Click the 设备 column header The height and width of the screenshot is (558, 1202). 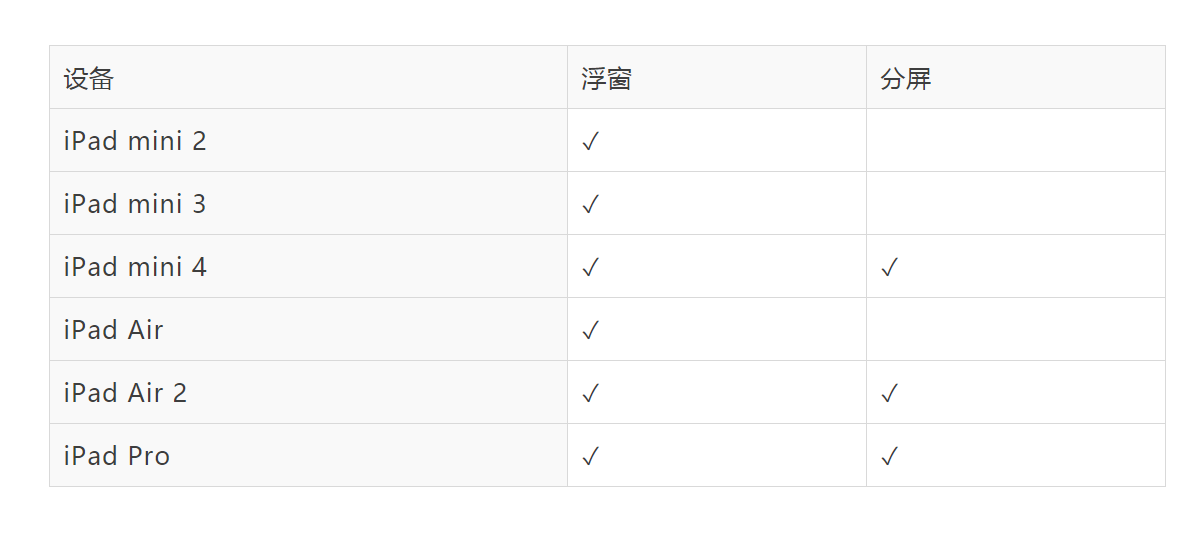click(x=89, y=78)
